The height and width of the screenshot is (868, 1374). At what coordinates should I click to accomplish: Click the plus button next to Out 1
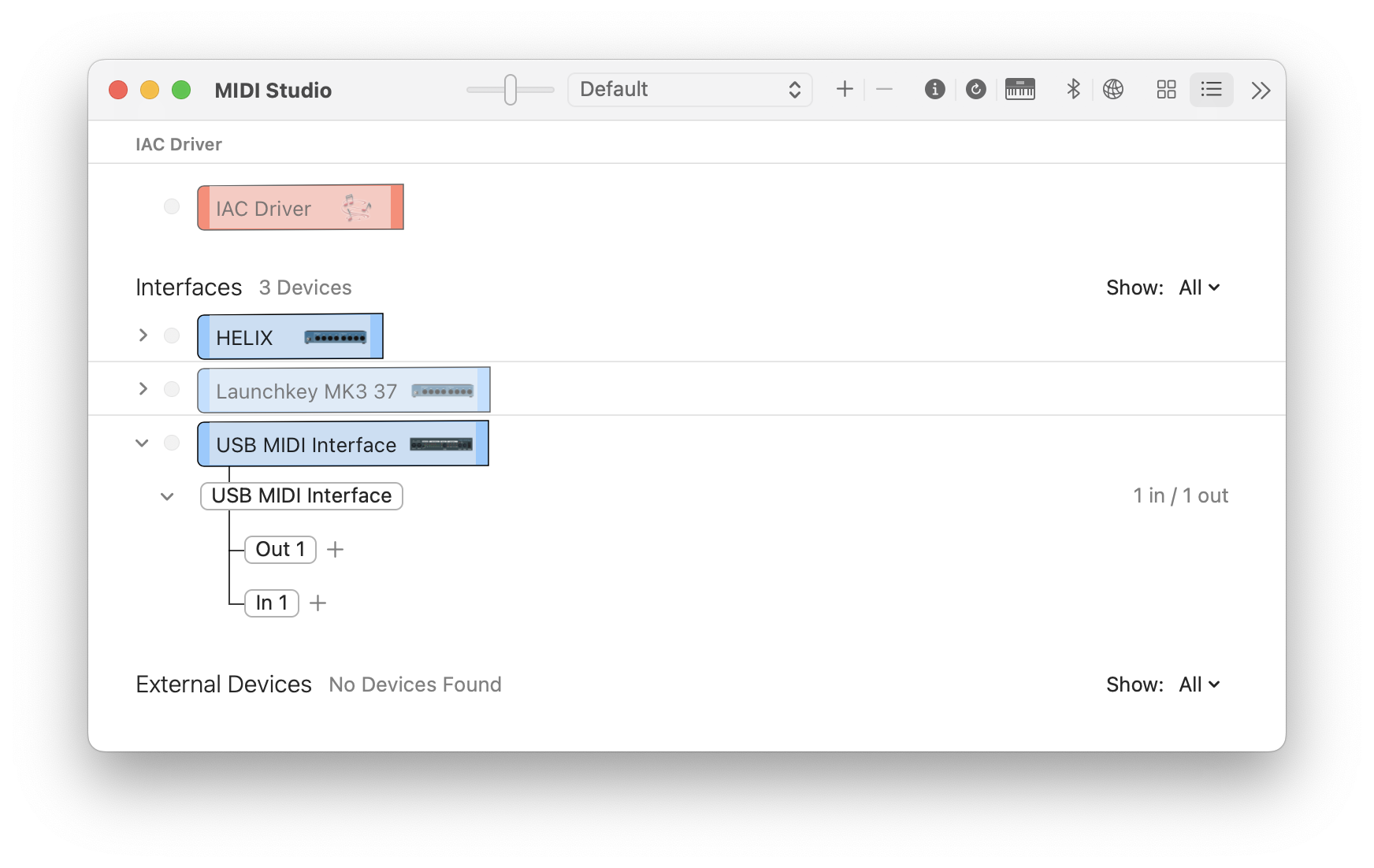(335, 550)
